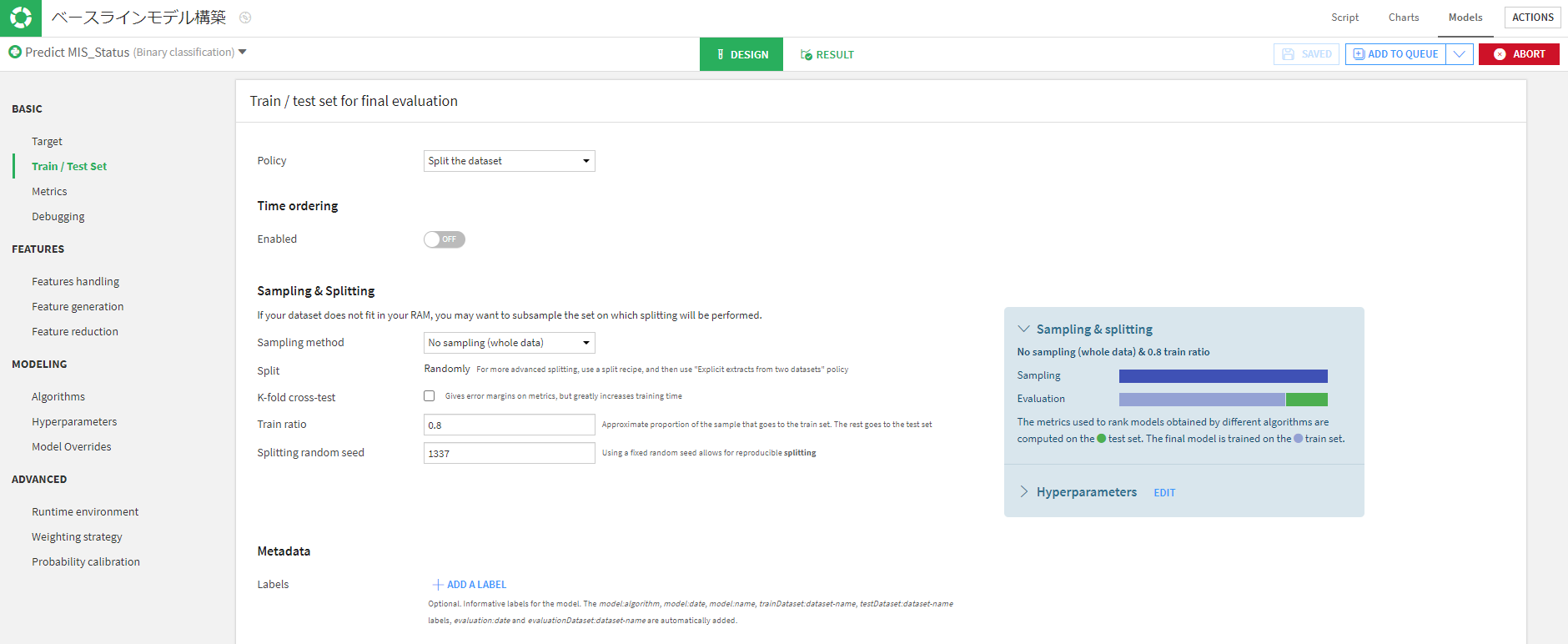Check the K-fold cross-test checkbox
Screen dimensions: 1568x644
point(430,396)
